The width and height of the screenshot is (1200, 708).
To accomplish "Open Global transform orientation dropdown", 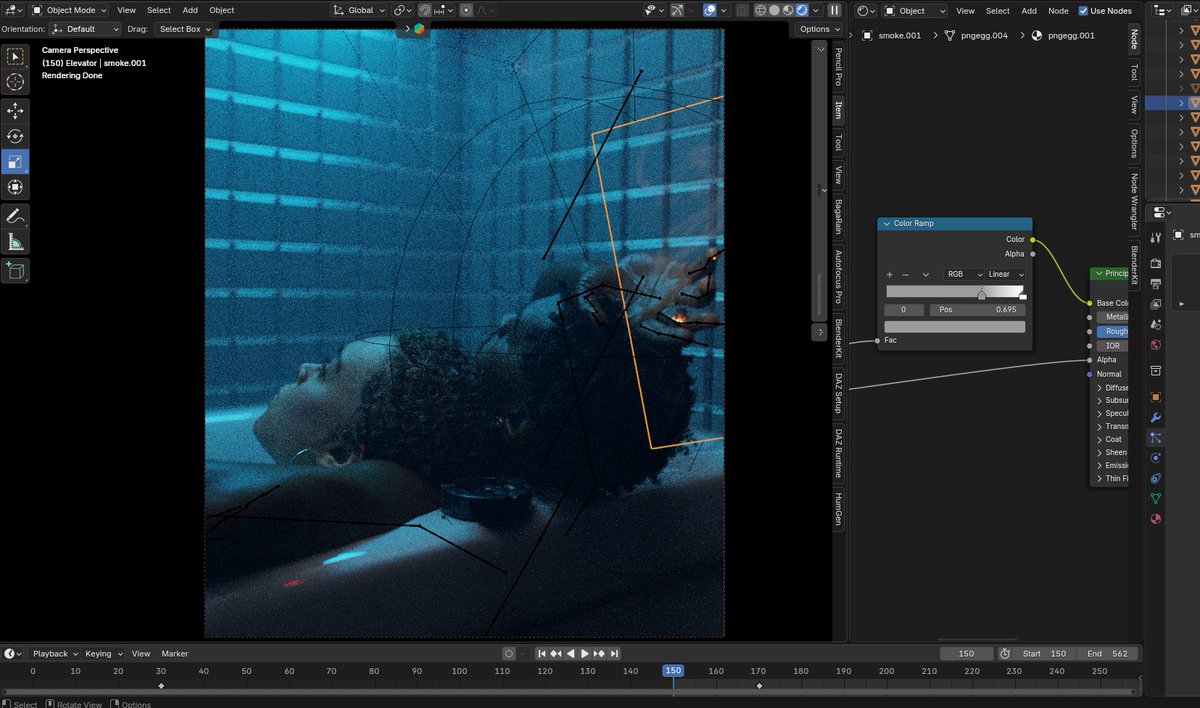I will 359,10.
